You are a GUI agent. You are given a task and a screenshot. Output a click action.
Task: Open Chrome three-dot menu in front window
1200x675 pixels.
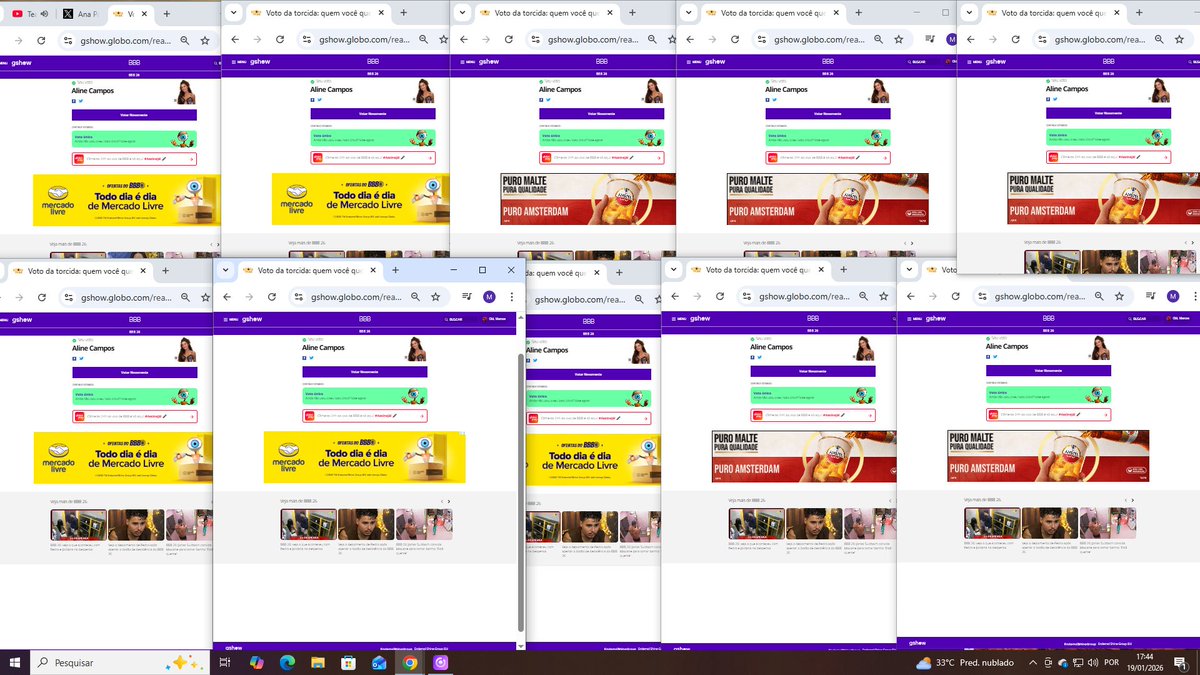coord(511,296)
